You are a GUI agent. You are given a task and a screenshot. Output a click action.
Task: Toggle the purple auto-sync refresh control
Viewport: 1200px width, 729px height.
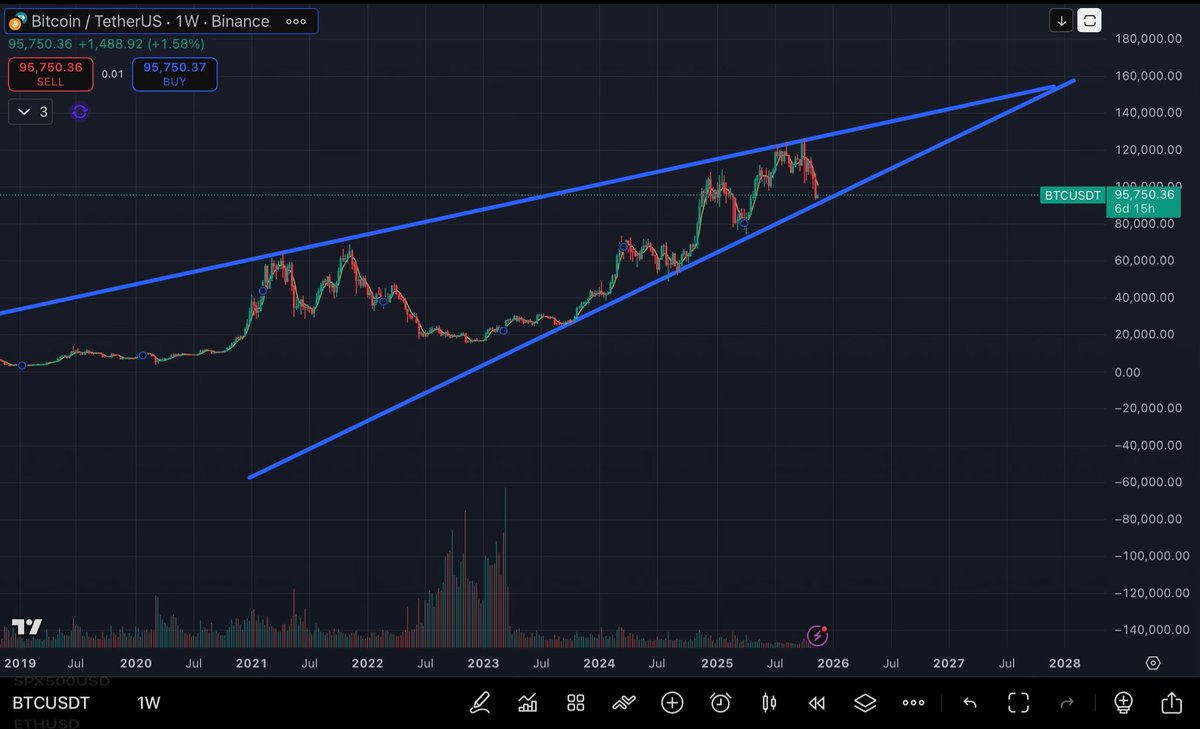[79, 111]
